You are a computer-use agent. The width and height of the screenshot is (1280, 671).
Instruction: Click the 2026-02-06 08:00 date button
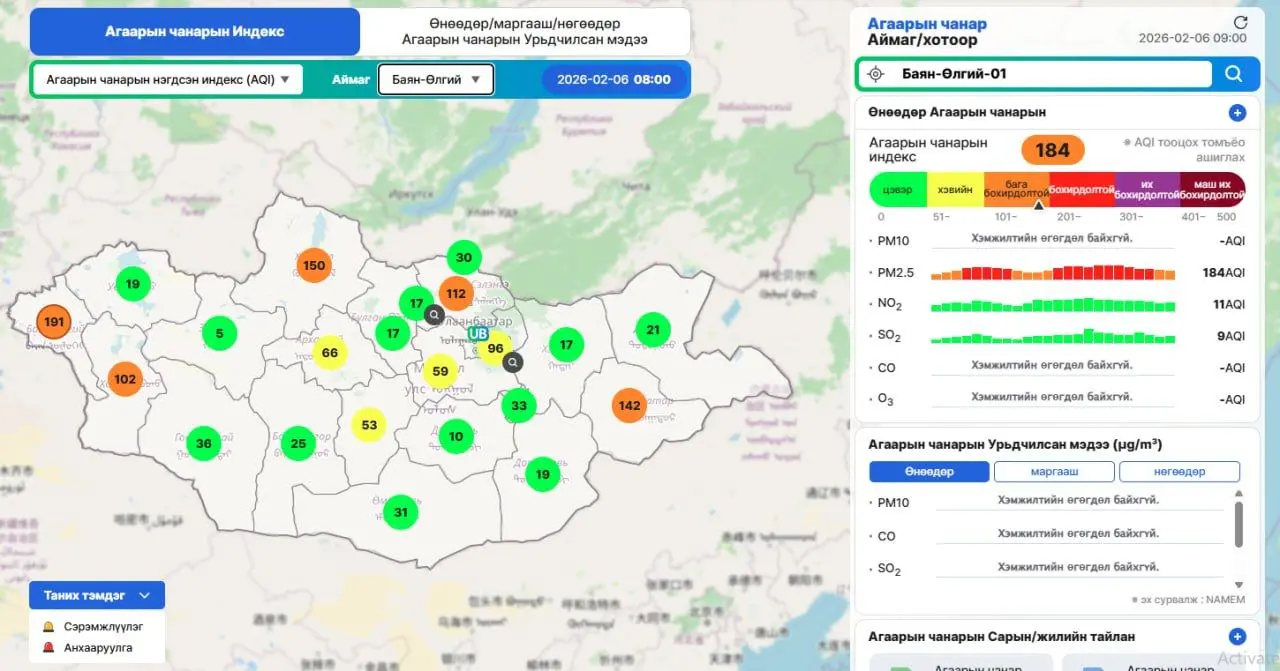point(614,80)
